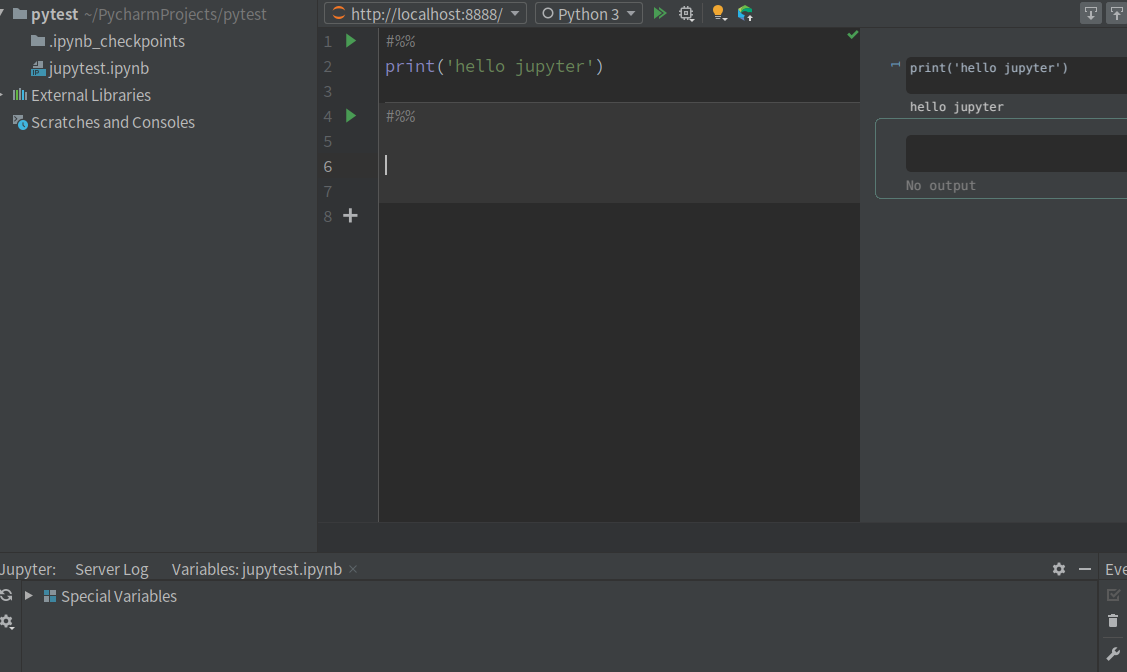Click the move cell up icon
1127x672 pixels.
(x=1117, y=13)
